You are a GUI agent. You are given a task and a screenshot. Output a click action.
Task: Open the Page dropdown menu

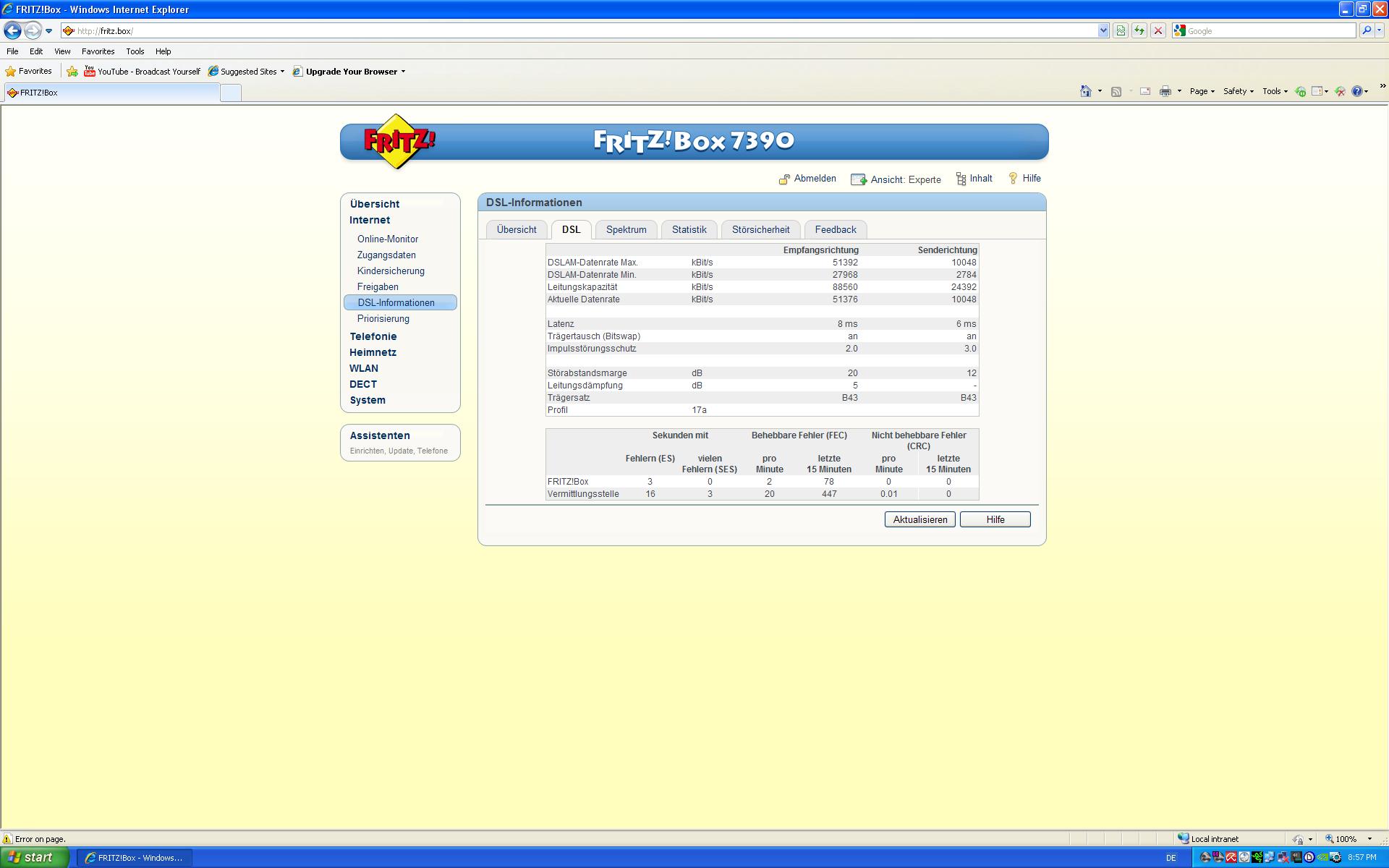(1202, 91)
